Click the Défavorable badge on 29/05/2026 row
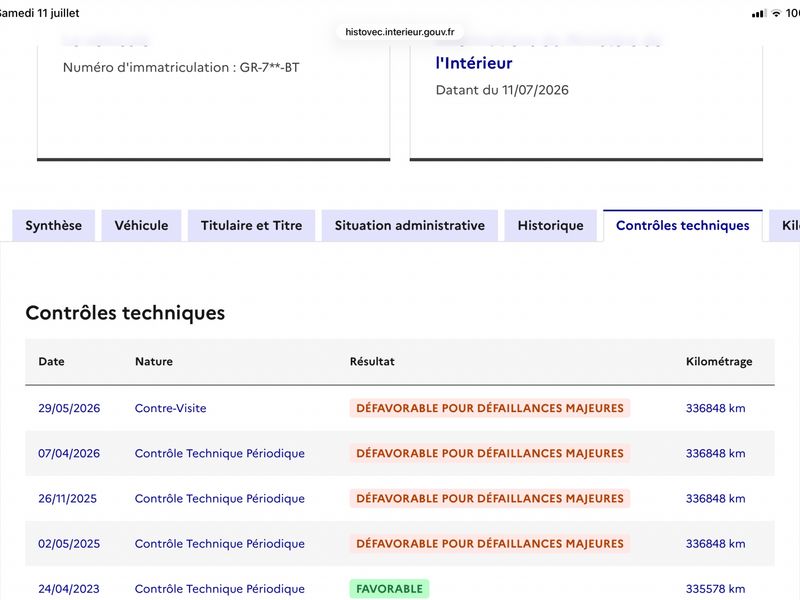The height and width of the screenshot is (600, 800). [490, 408]
